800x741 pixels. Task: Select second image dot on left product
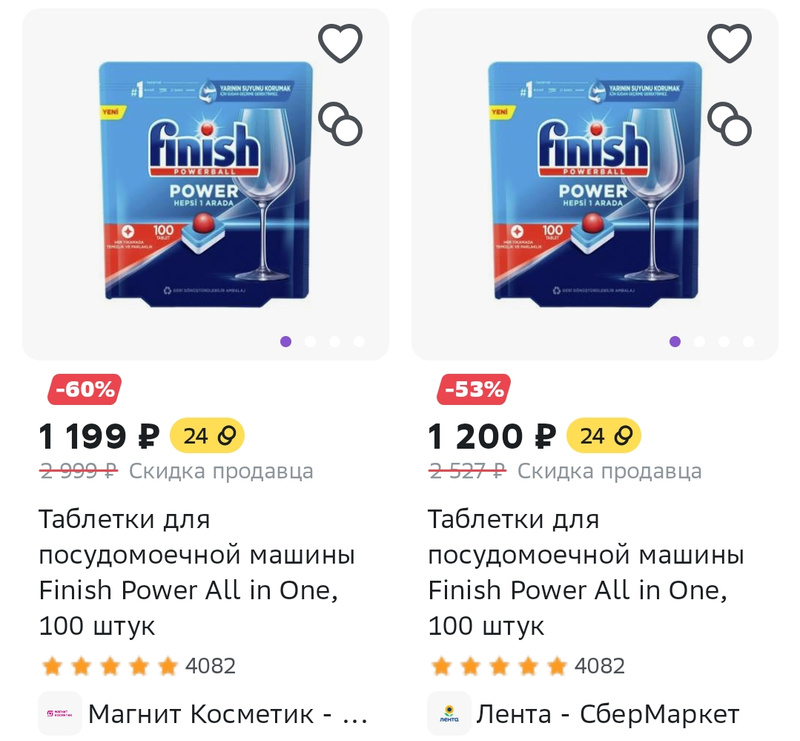coord(310,341)
